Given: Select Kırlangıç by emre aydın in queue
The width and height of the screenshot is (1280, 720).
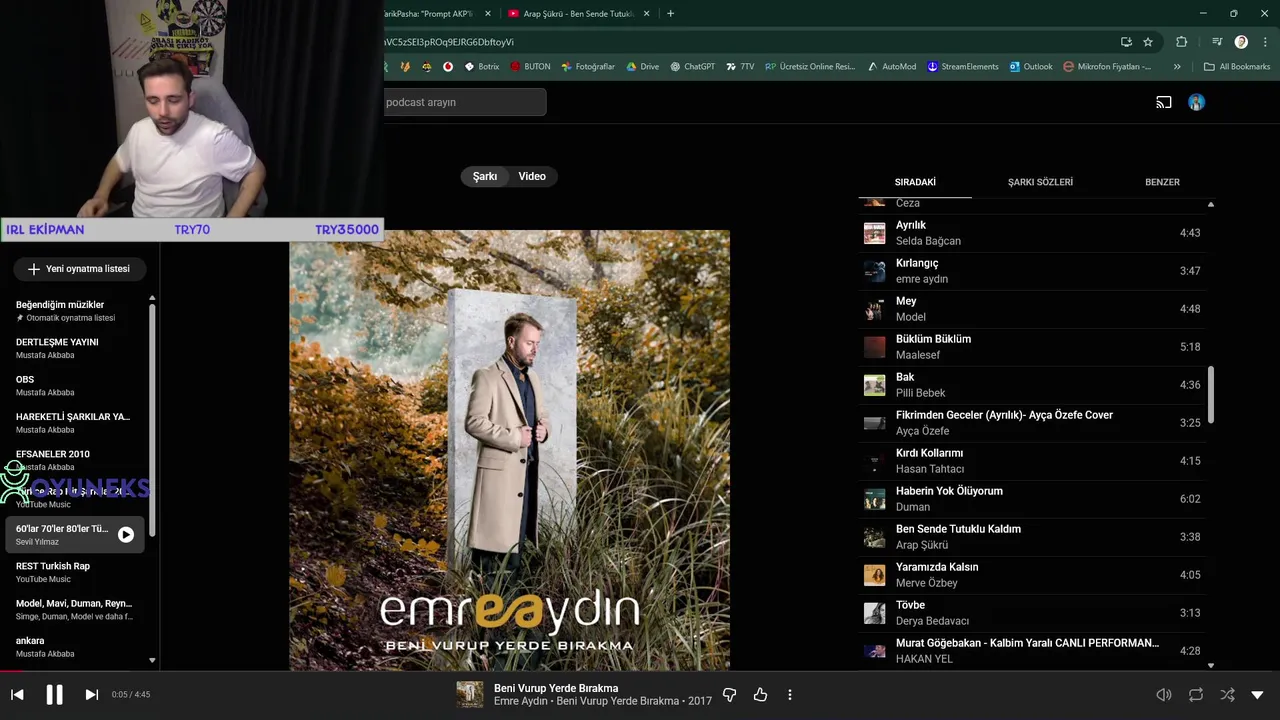Looking at the screenshot, I should point(1032,271).
